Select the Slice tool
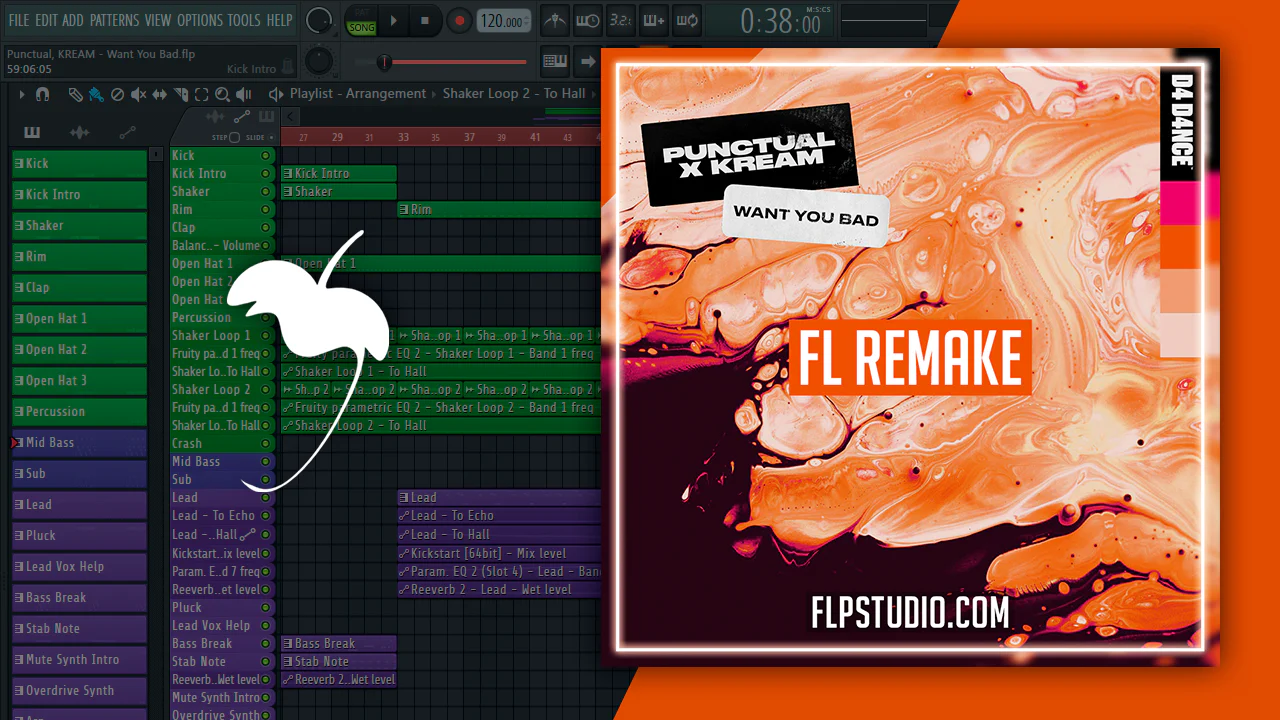The image size is (1280, 720). (x=181, y=94)
